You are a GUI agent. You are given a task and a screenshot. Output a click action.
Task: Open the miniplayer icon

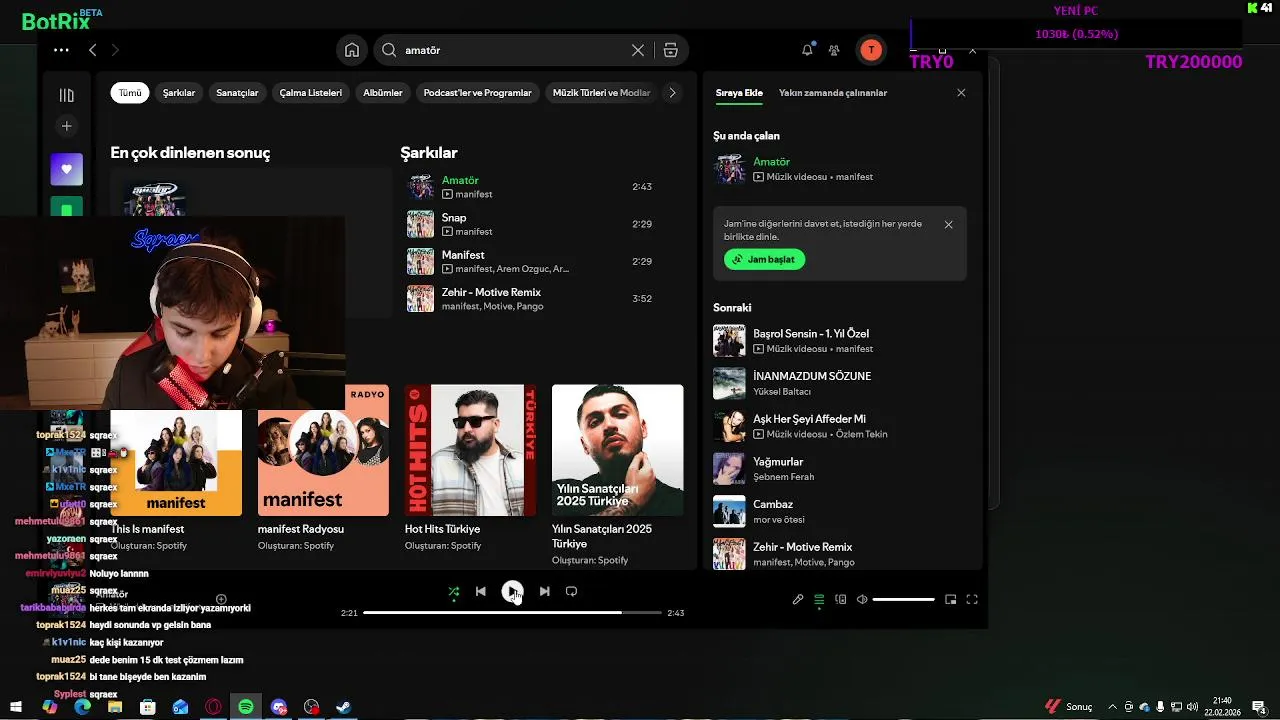tap(951, 600)
